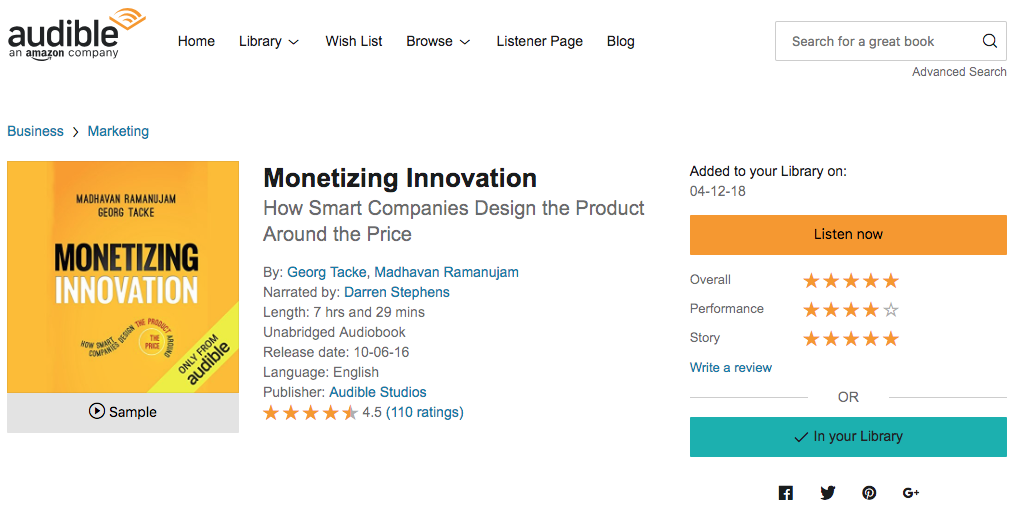Open the 110 ratings link
The image size is (1019, 514).
point(424,412)
